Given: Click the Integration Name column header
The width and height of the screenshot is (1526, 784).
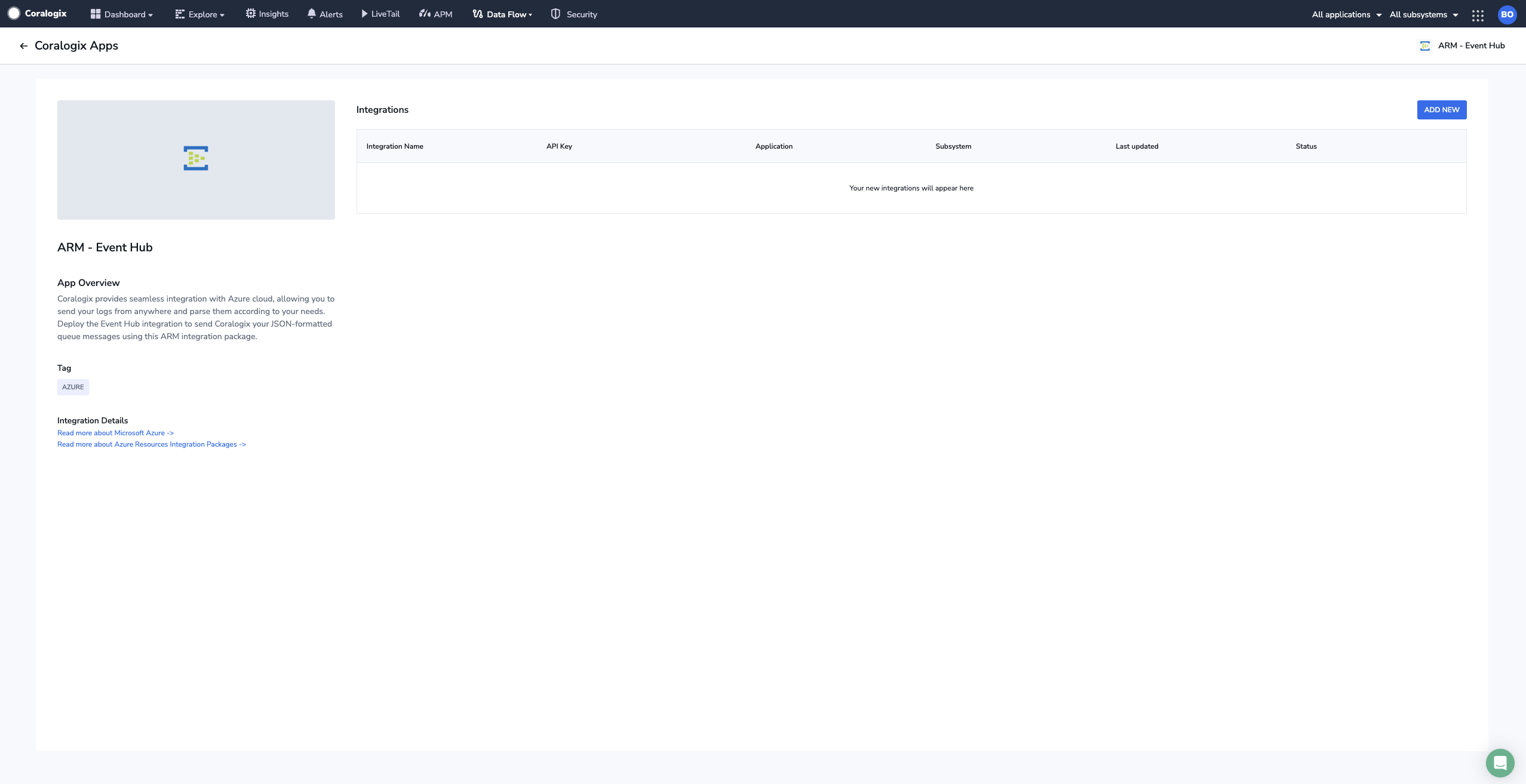Looking at the screenshot, I should (x=395, y=146).
